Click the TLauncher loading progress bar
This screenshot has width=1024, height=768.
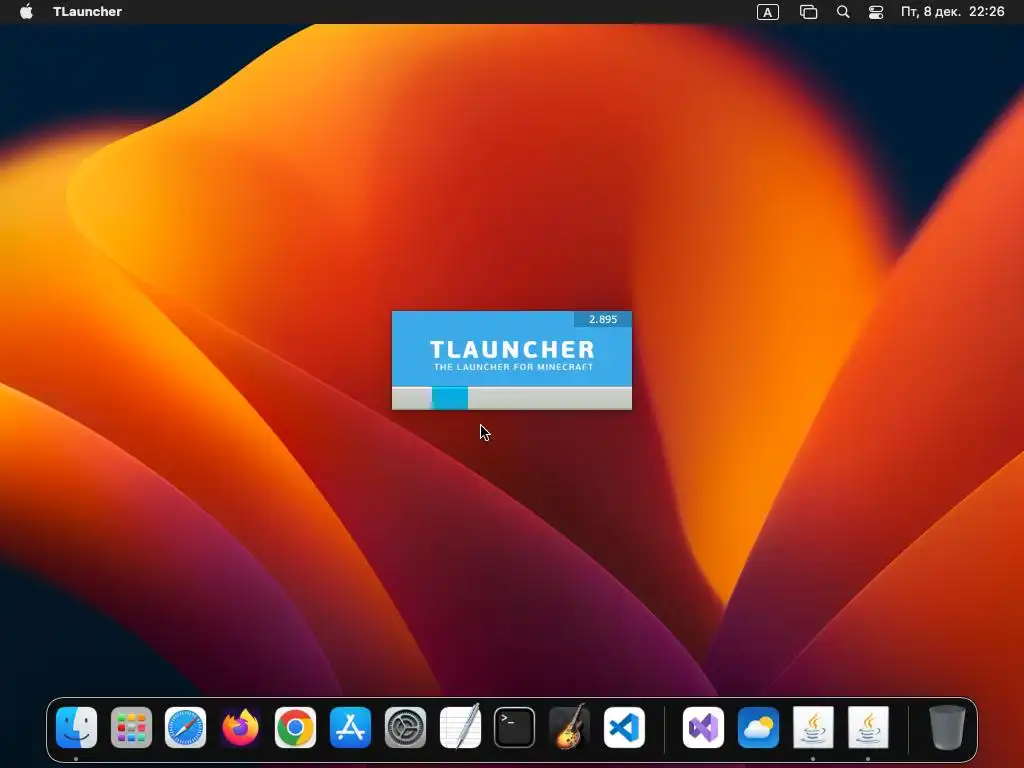tap(512, 398)
